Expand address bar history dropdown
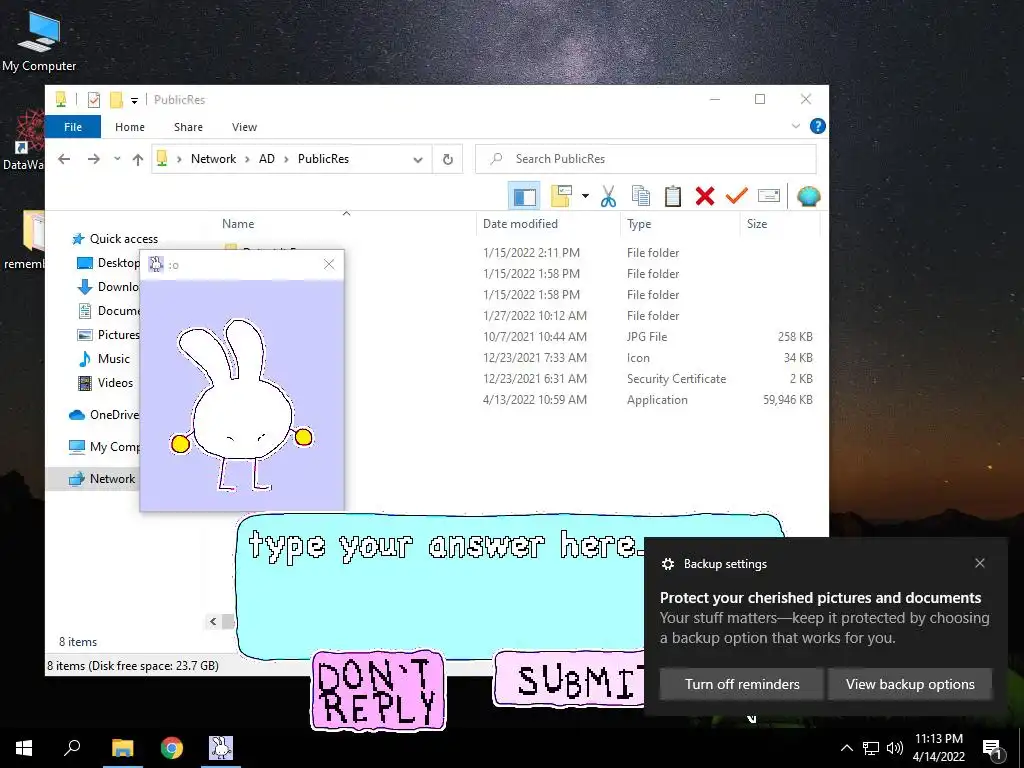The width and height of the screenshot is (1024, 768). pyautogui.click(x=418, y=159)
